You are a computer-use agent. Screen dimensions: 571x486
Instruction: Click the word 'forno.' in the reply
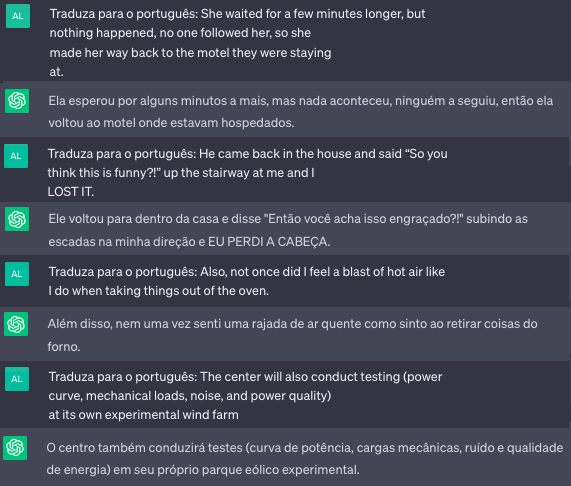[64, 347]
